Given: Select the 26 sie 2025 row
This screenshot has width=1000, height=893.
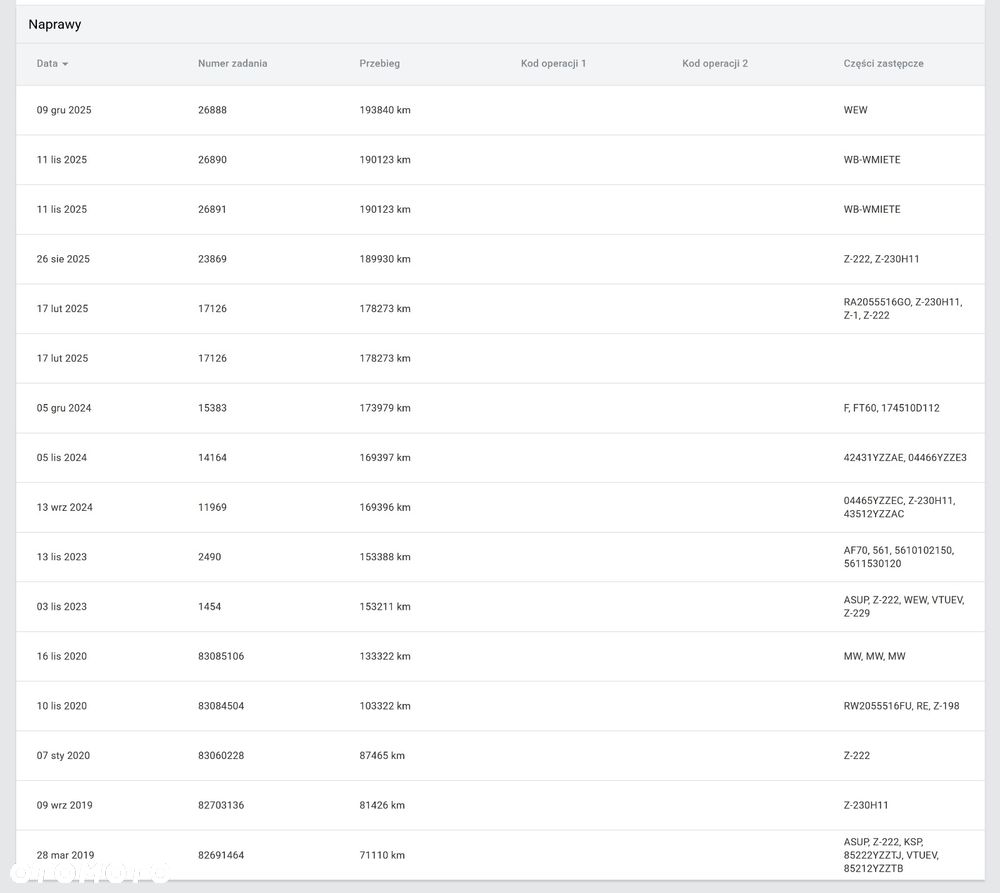Looking at the screenshot, I should coord(500,259).
